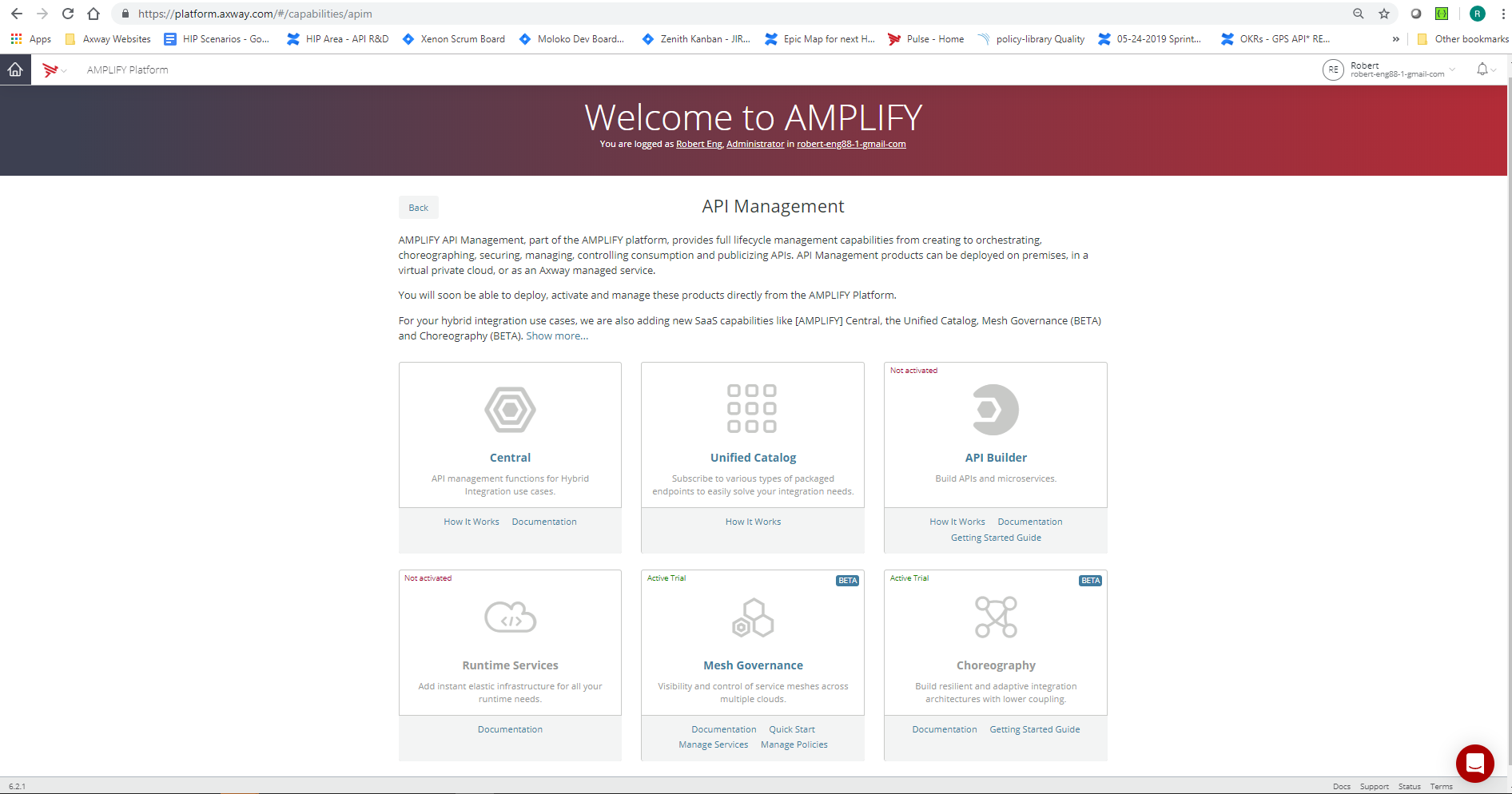Open the Pulse - Home bookmark

pyautogui.click(x=926, y=39)
